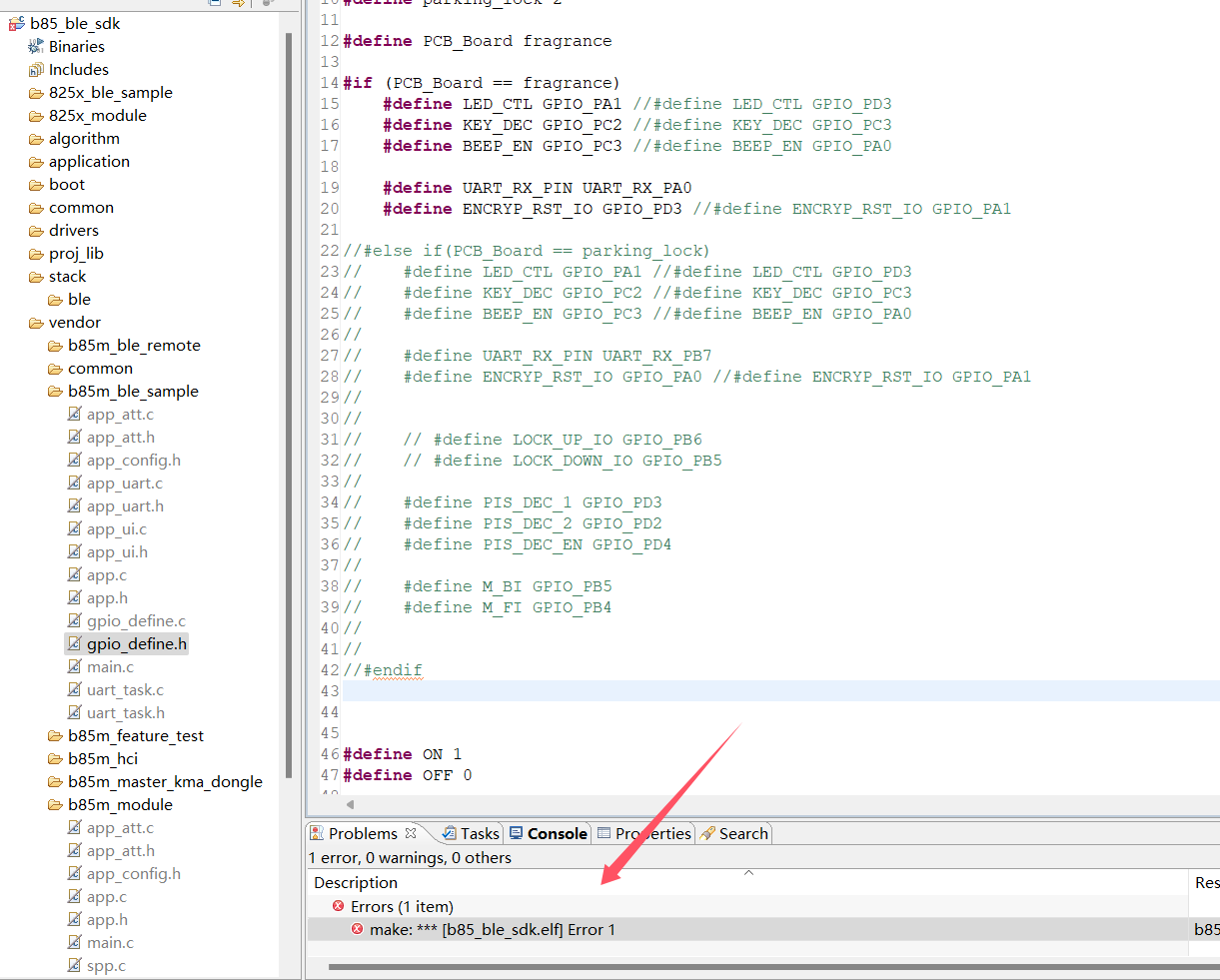The height and width of the screenshot is (980, 1220).
Task: Click the gpio_define.c file icon
Action: (x=75, y=620)
